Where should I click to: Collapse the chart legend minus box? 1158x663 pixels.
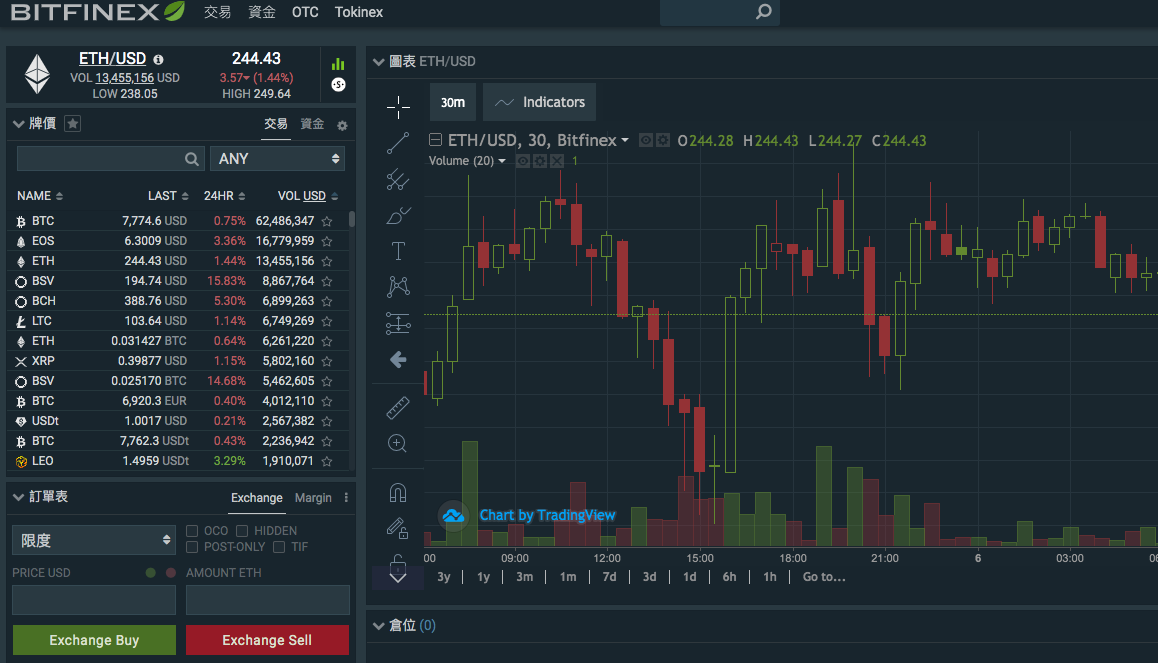[x=436, y=140]
